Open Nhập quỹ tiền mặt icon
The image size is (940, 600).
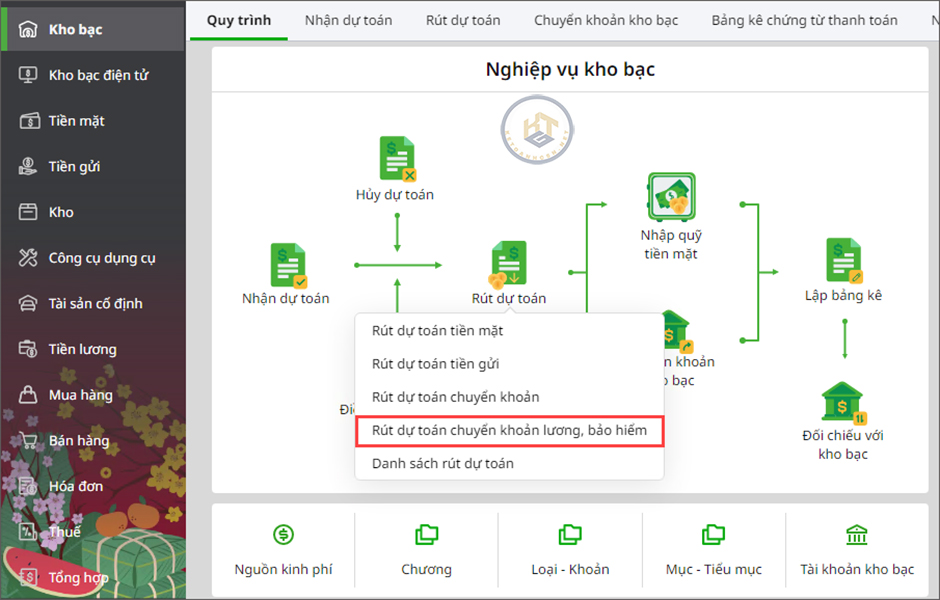670,197
